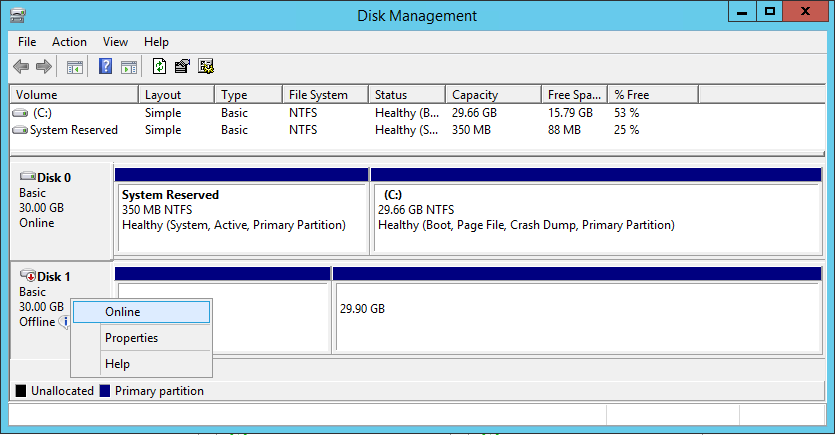This screenshot has height=435, width=835.
Task: Close the Disk Management window
Action: click(x=805, y=12)
